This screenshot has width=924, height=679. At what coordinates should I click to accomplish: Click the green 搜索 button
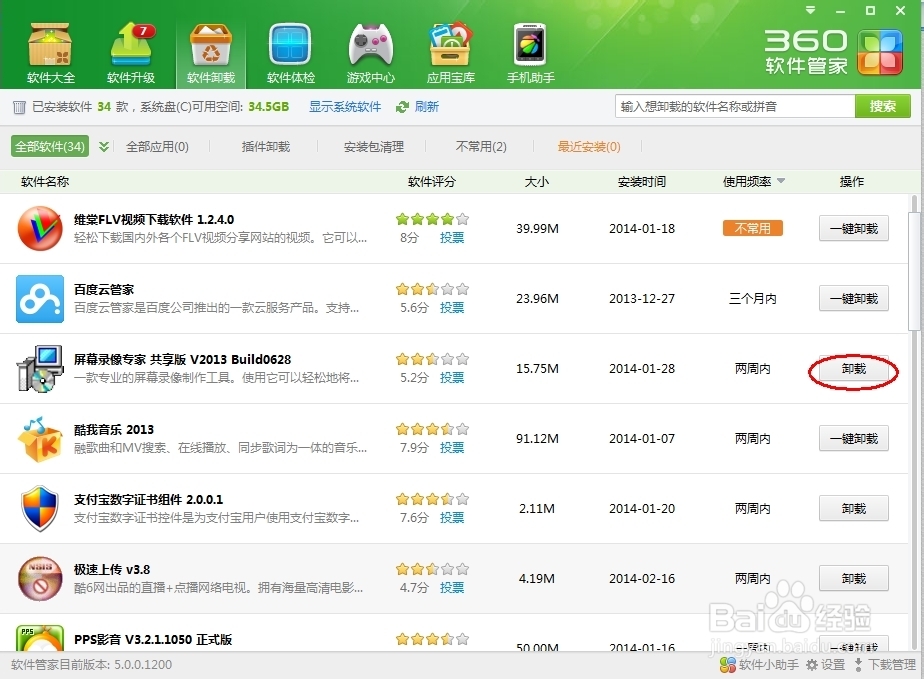[883, 106]
